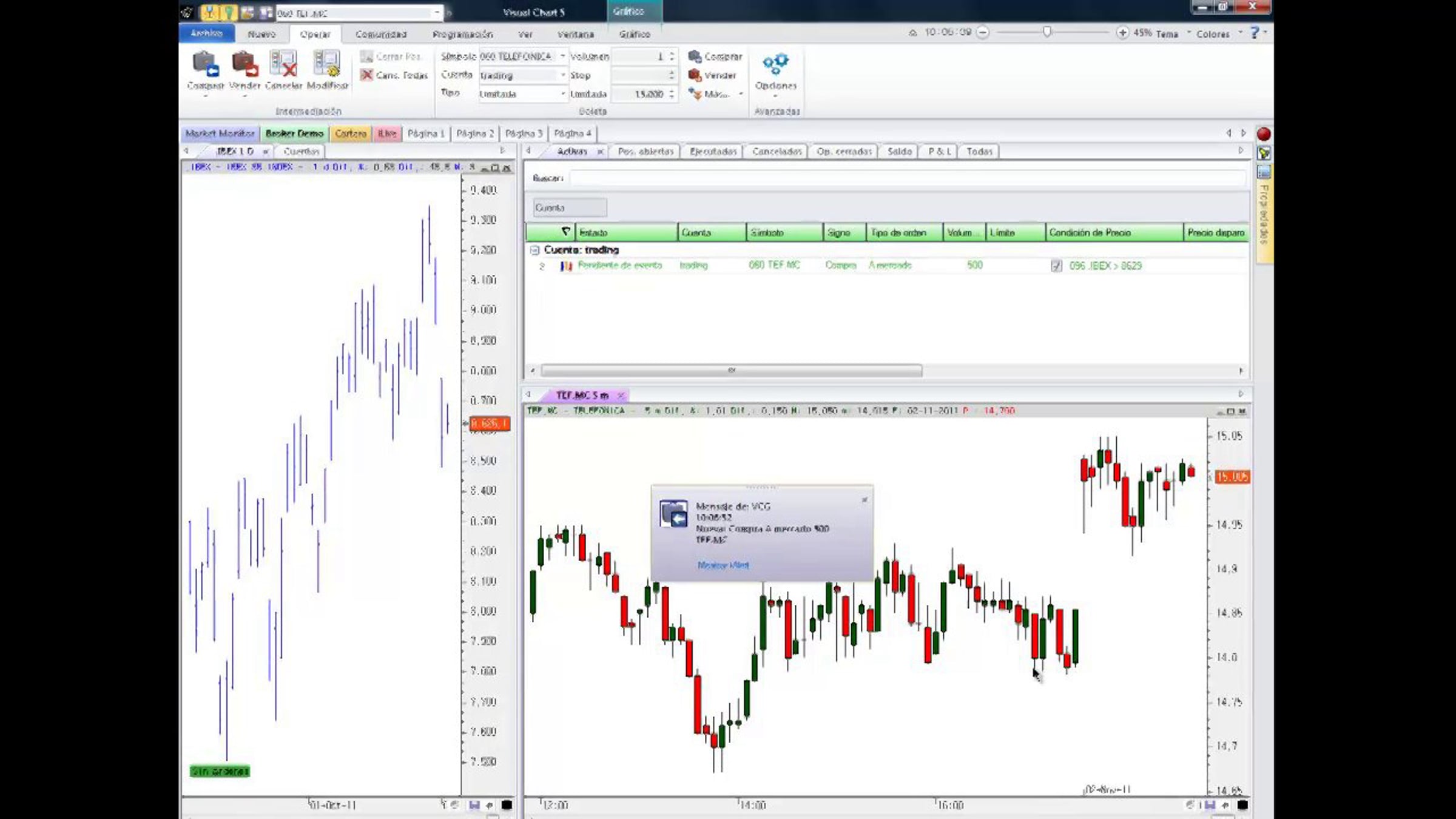Click the zoom in plus button
Screen dimensions: 1456x819
1122,33
